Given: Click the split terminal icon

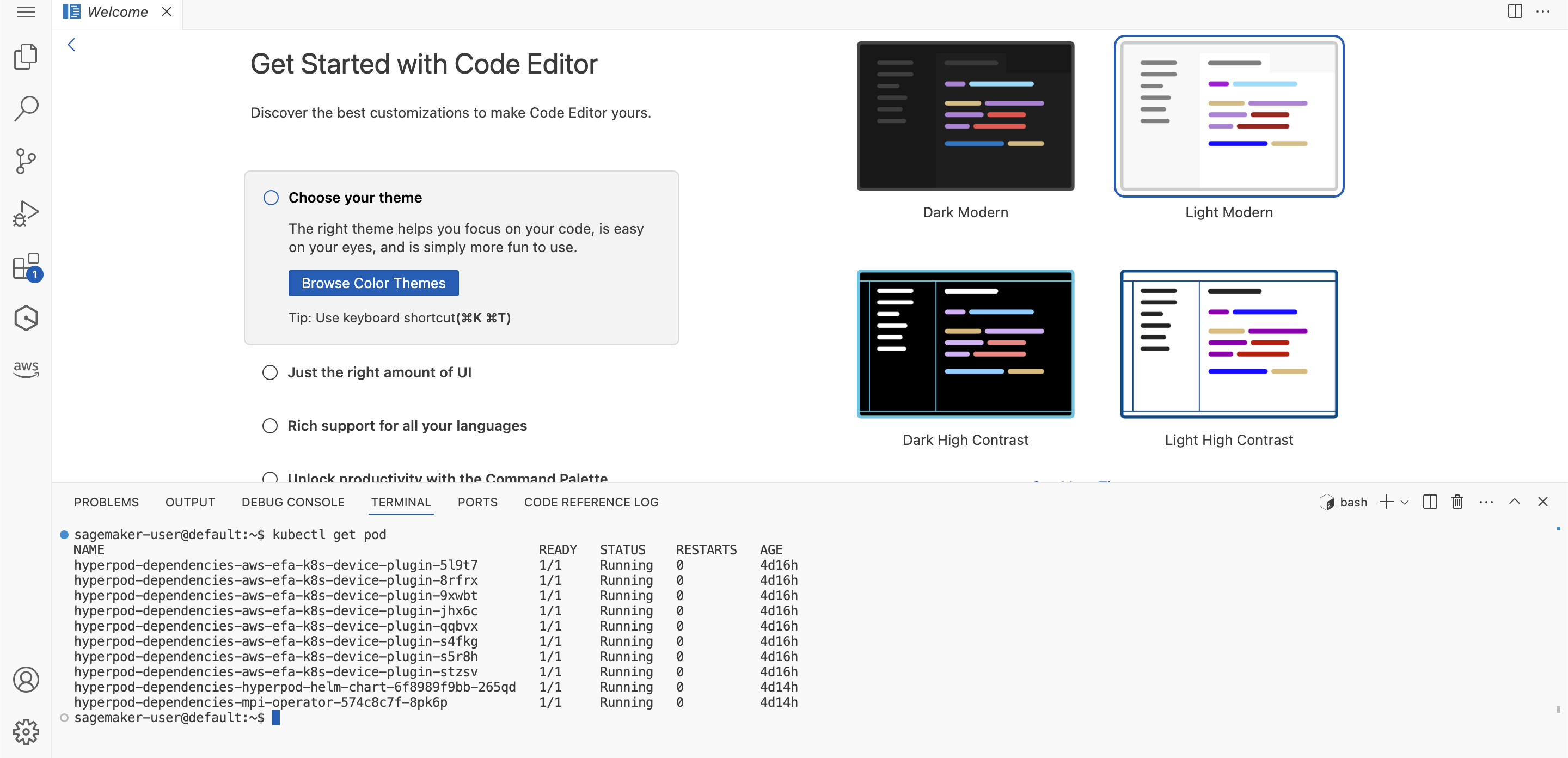Looking at the screenshot, I should click(x=1430, y=502).
